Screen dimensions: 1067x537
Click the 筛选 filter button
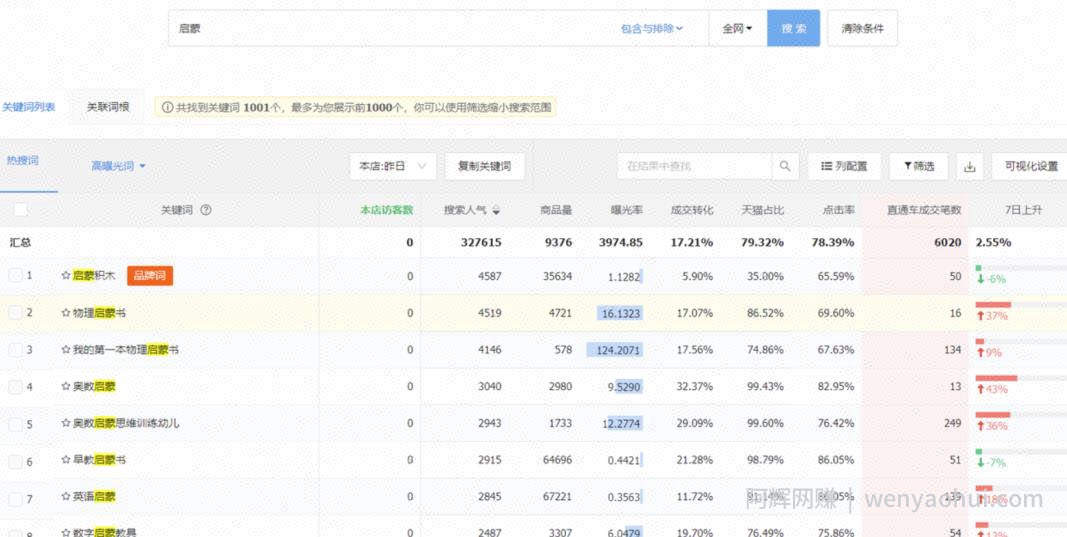click(x=919, y=166)
